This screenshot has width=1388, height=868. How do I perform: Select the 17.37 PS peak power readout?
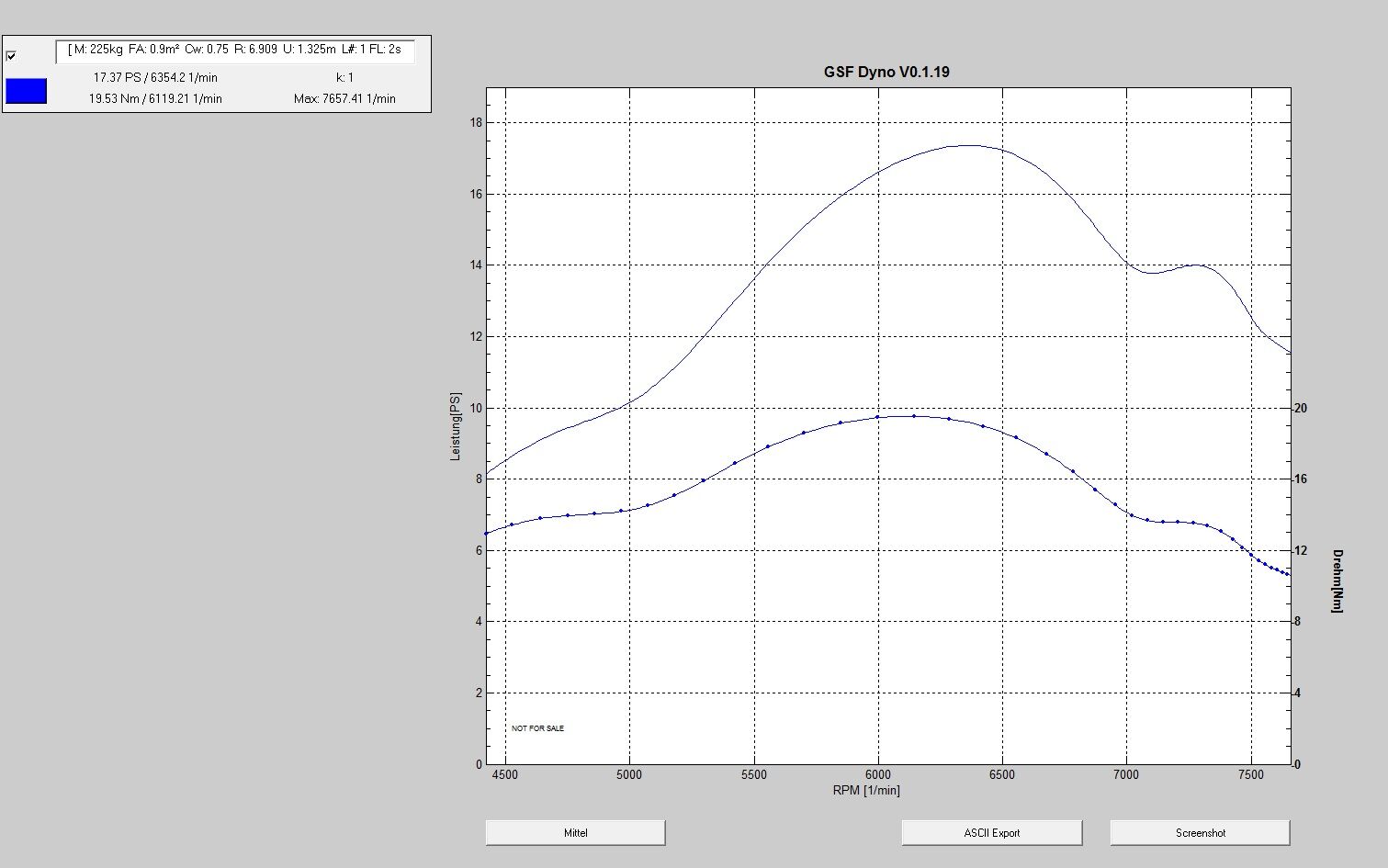click(x=155, y=78)
